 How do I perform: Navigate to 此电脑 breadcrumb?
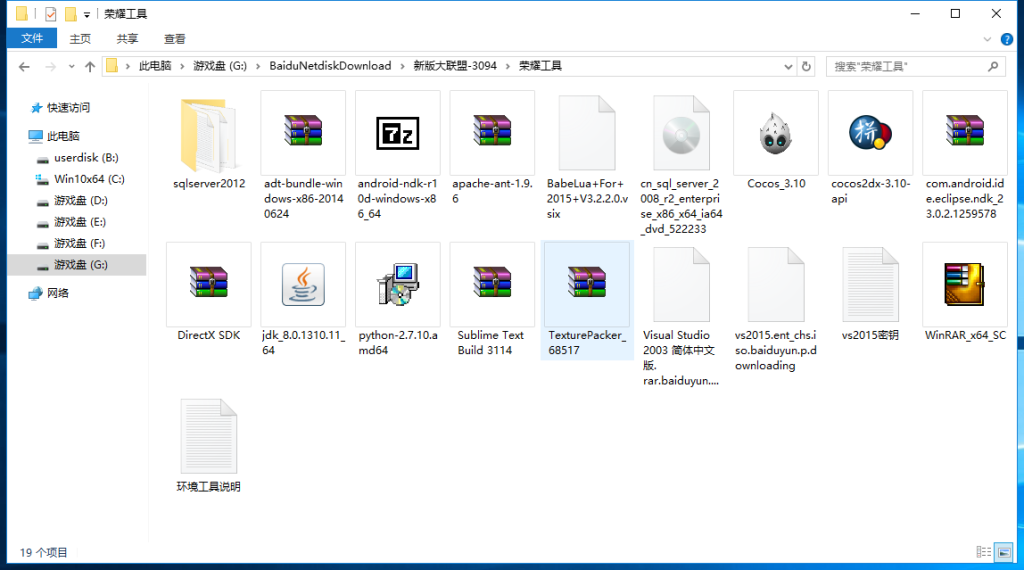point(155,66)
